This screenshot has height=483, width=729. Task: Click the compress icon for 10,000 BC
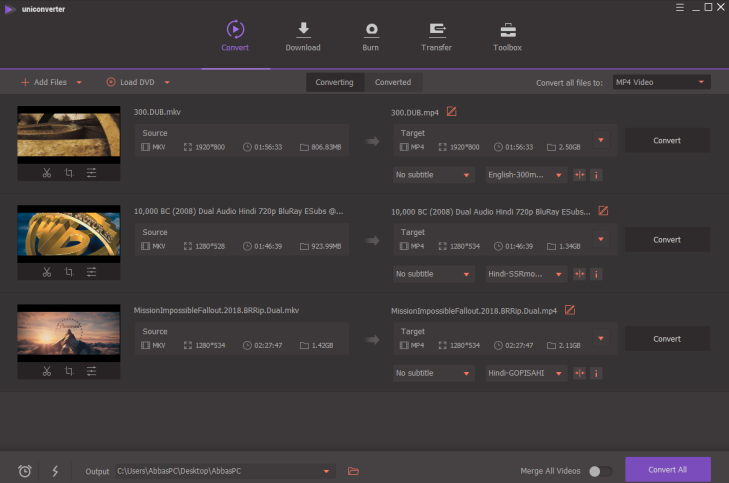click(x=579, y=274)
